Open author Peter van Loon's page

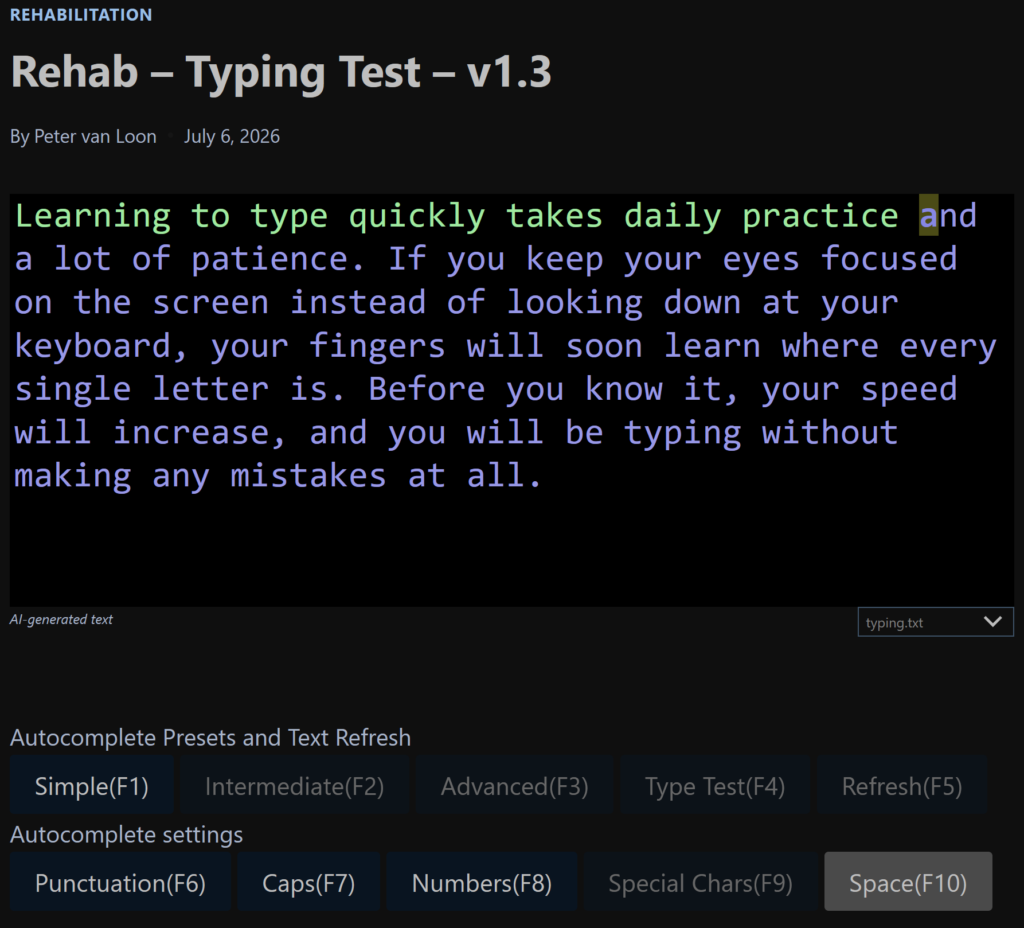(x=95, y=136)
